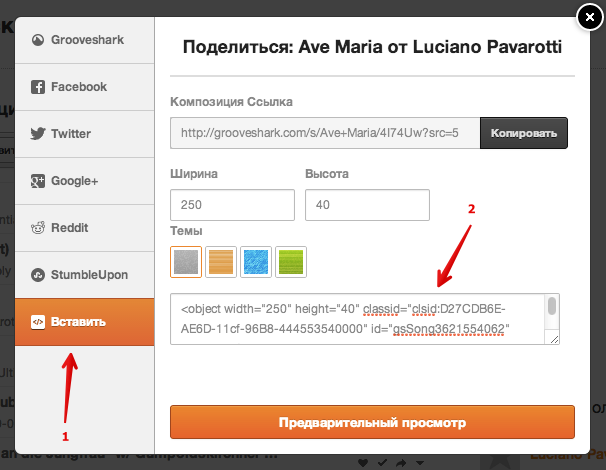Click the Google+ icon

[x=37, y=181]
